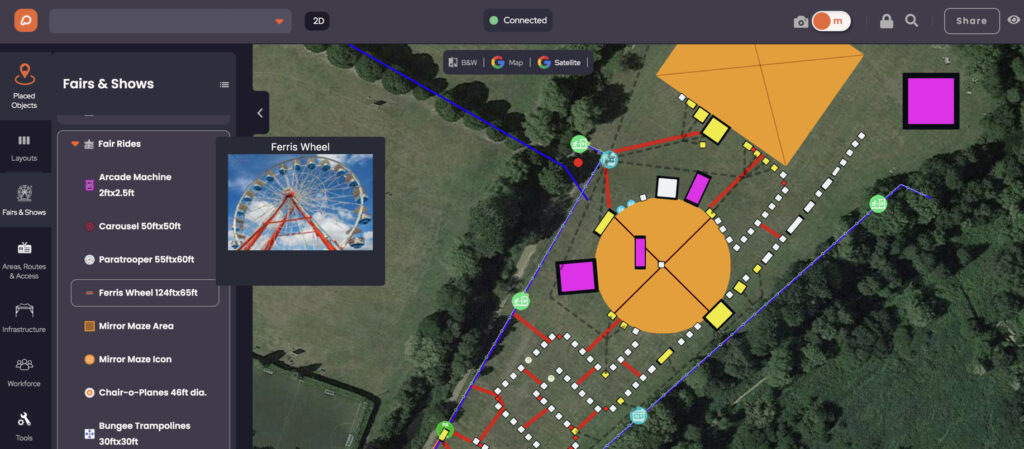Screen dimensions: 1024x449
Task: Open the Infrastructure tab
Action: (25, 317)
